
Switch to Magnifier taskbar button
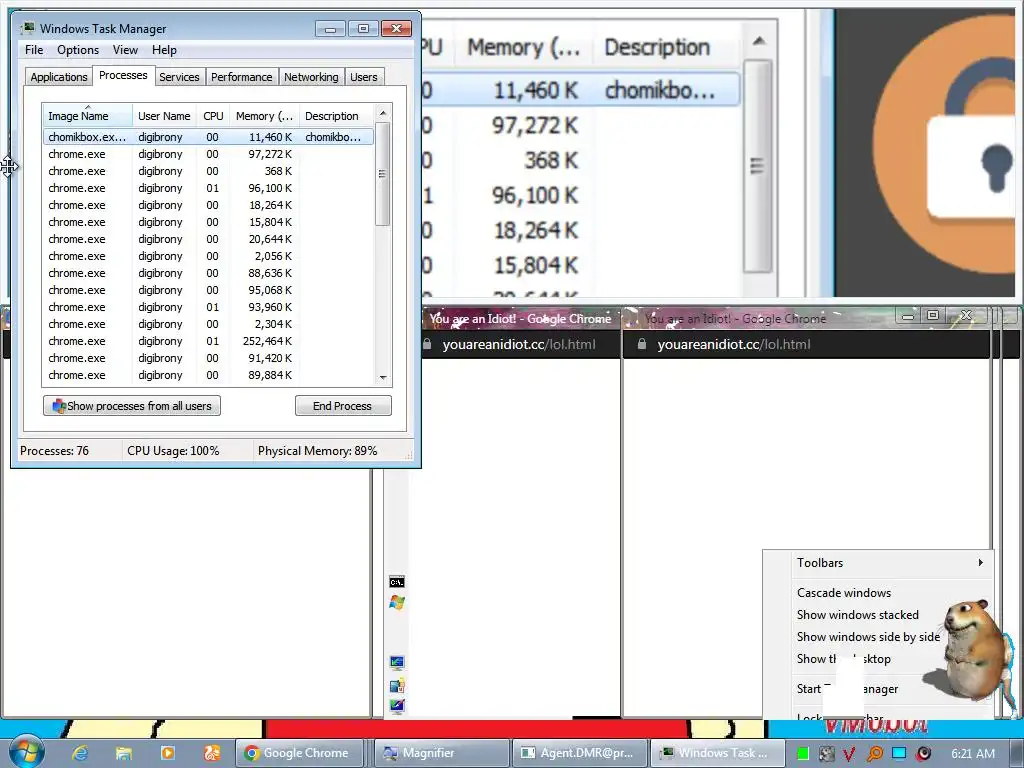pyautogui.click(x=441, y=753)
